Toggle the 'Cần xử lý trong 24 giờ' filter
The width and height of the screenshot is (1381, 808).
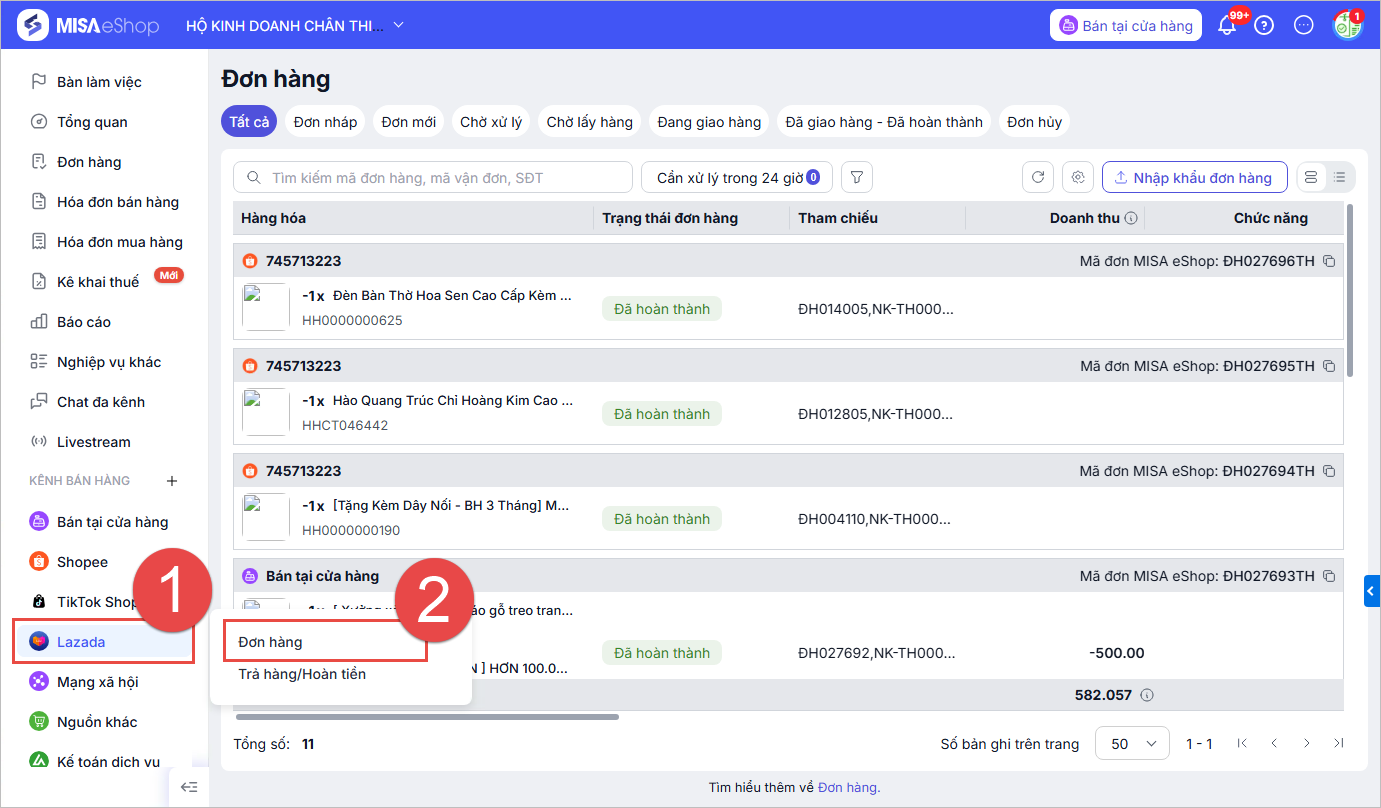[x=737, y=178]
